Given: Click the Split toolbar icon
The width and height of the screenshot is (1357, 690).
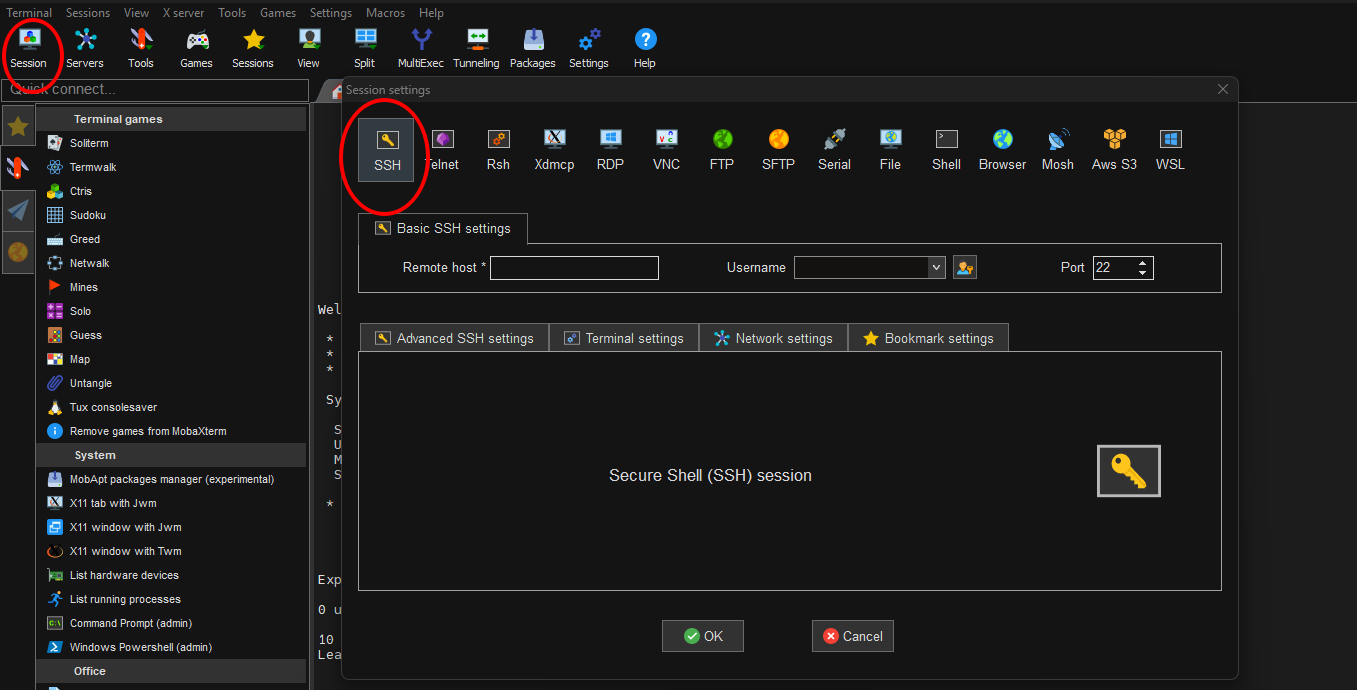Looking at the screenshot, I should coord(365,48).
